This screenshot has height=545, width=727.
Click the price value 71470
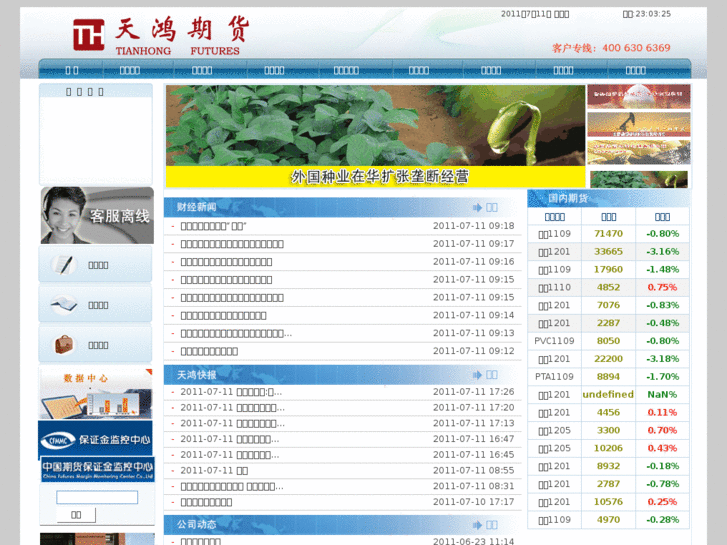[608, 234]
